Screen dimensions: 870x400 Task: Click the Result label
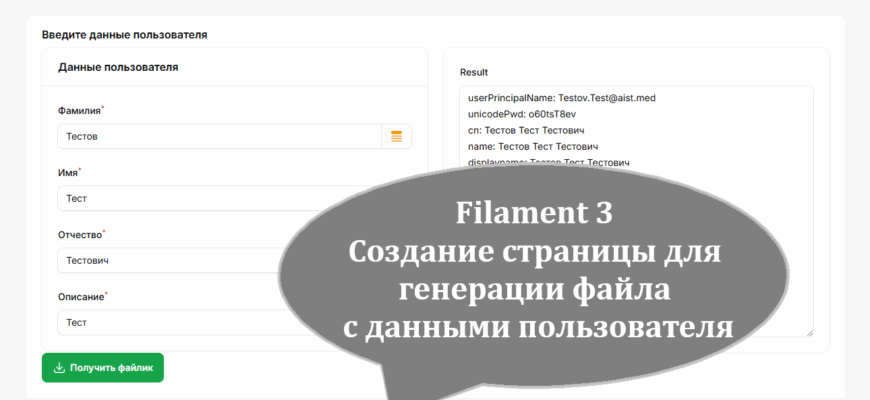474,73
